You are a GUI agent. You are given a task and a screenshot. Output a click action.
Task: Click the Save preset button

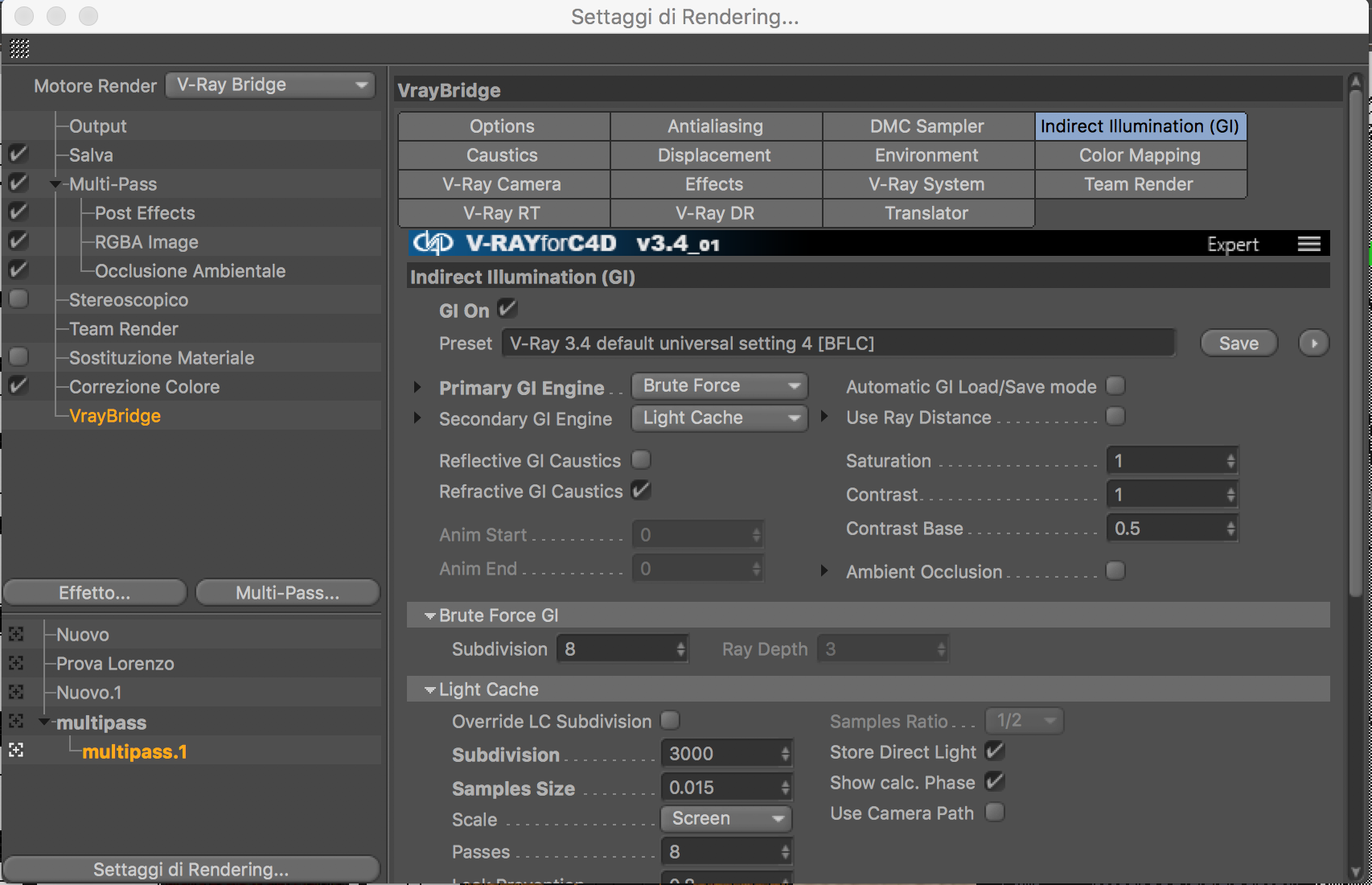[x=1238, y=343]
